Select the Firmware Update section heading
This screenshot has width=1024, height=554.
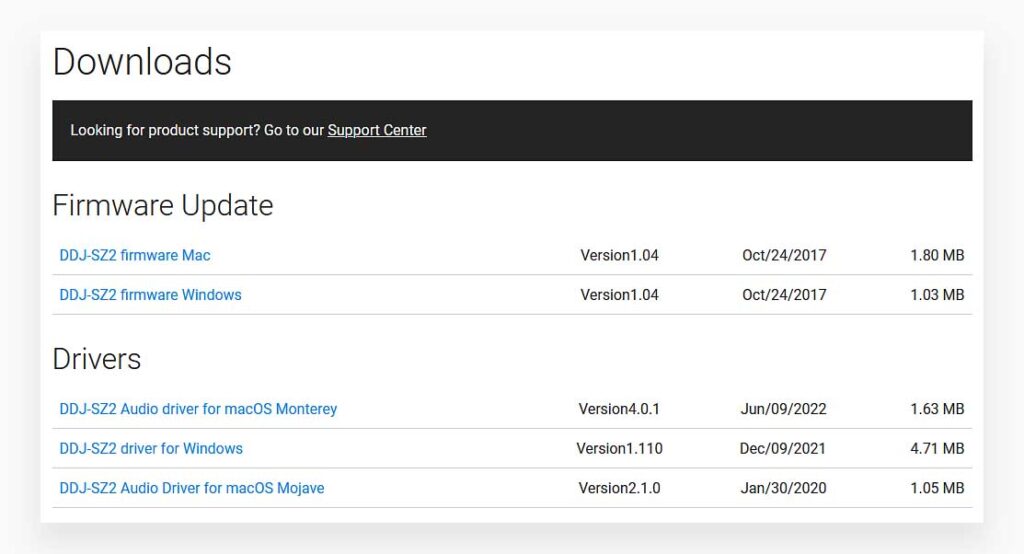[x=163, y=205]
